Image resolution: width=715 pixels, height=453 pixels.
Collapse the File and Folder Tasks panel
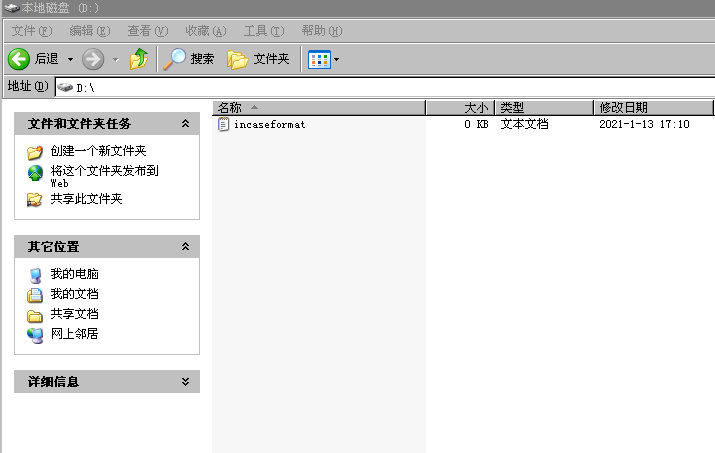click(185, 124)
